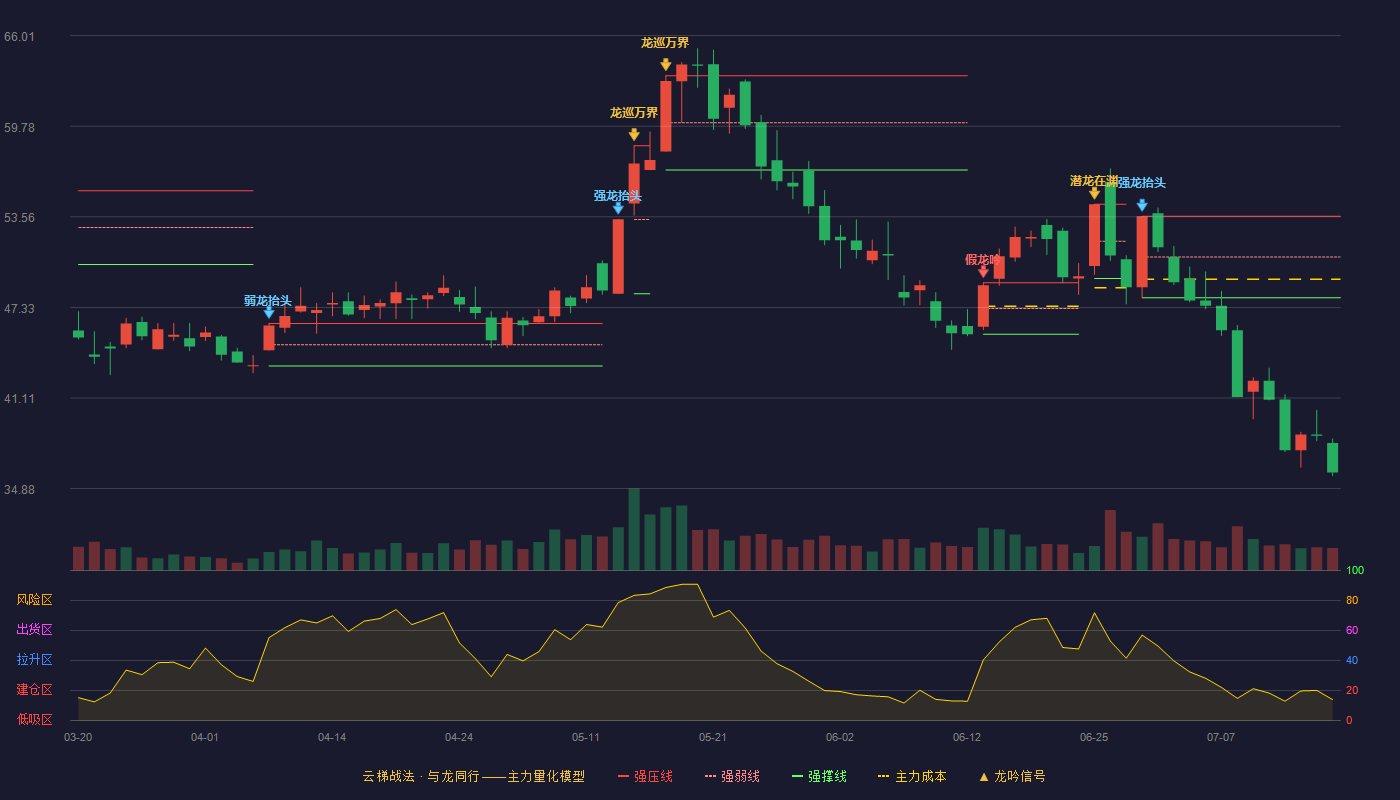Click the 强龙抬头 arrow beside 潜龙在渊 signal
Image resolution: width=1400 pixels, height=800 pixels.
pos(1142,205)
